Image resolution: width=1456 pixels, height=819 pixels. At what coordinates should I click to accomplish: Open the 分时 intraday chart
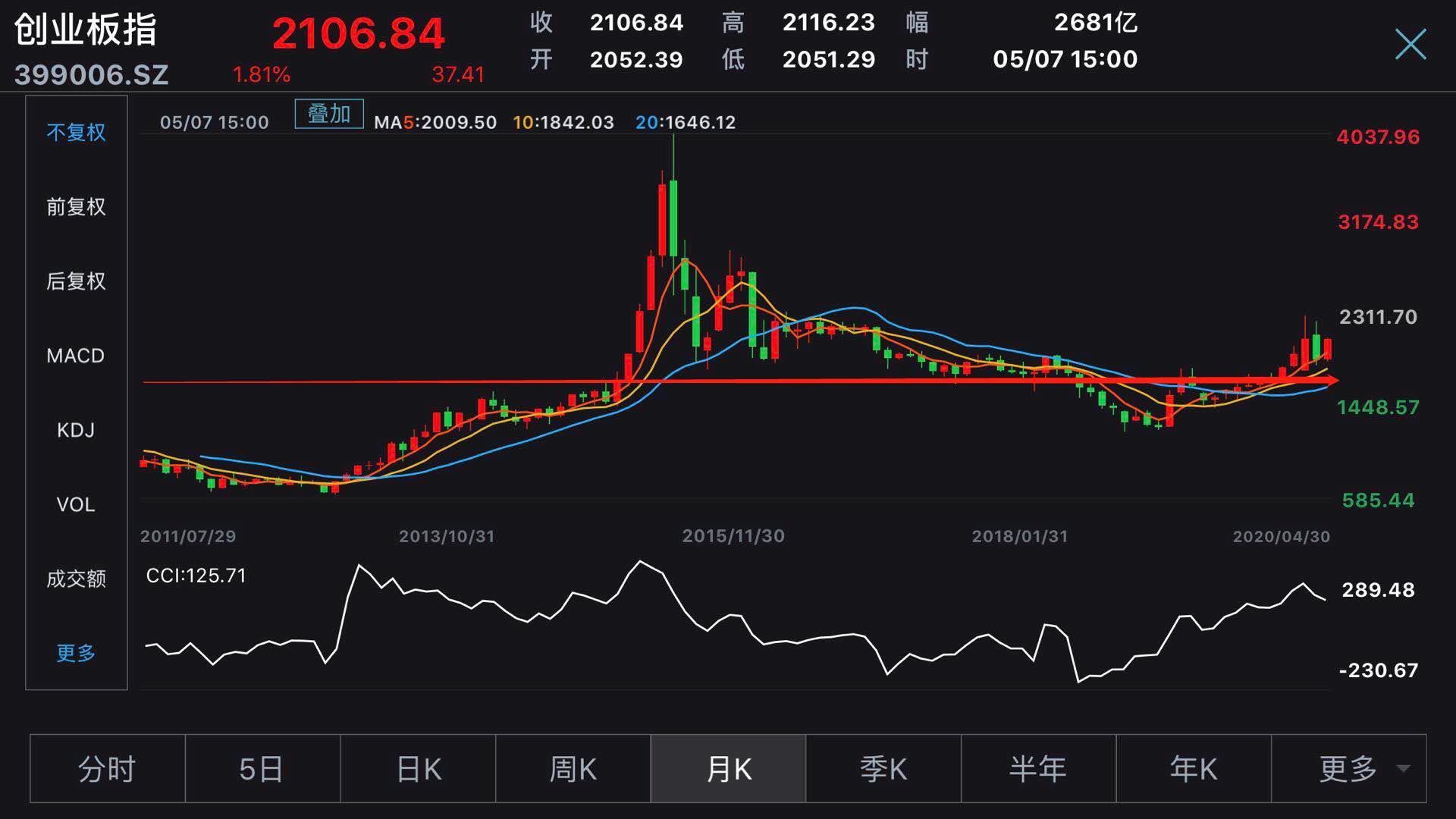pyautogui.click(x=106, y=768)
